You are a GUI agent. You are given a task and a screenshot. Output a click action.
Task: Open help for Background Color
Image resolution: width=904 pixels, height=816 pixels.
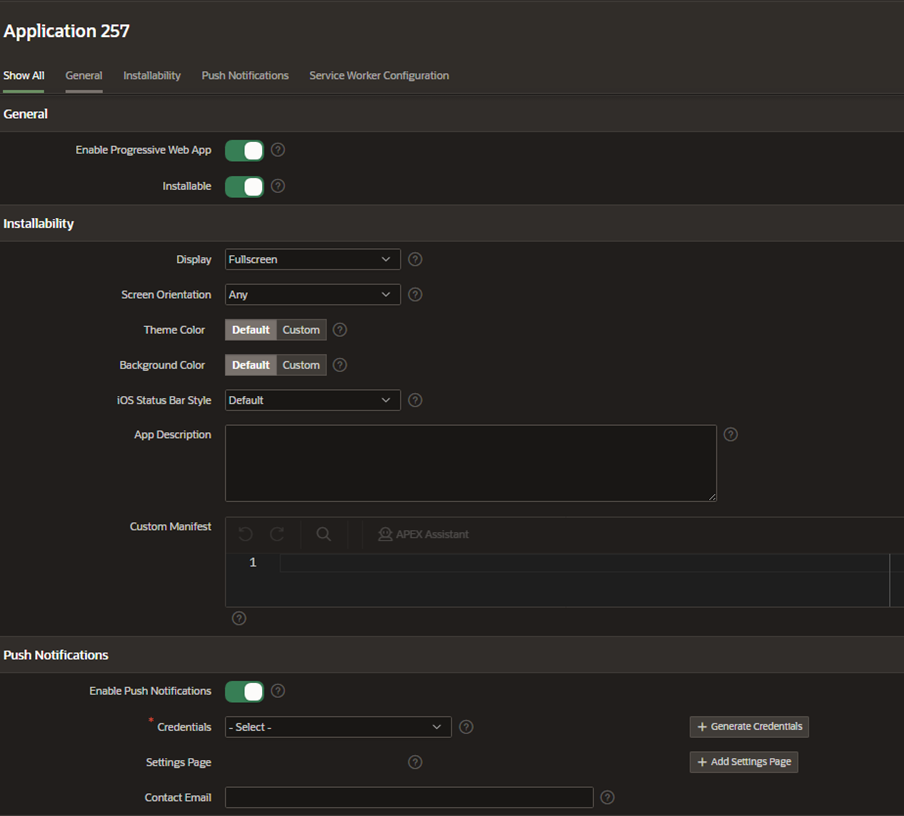pyautogui.click(x=340, y=365)
